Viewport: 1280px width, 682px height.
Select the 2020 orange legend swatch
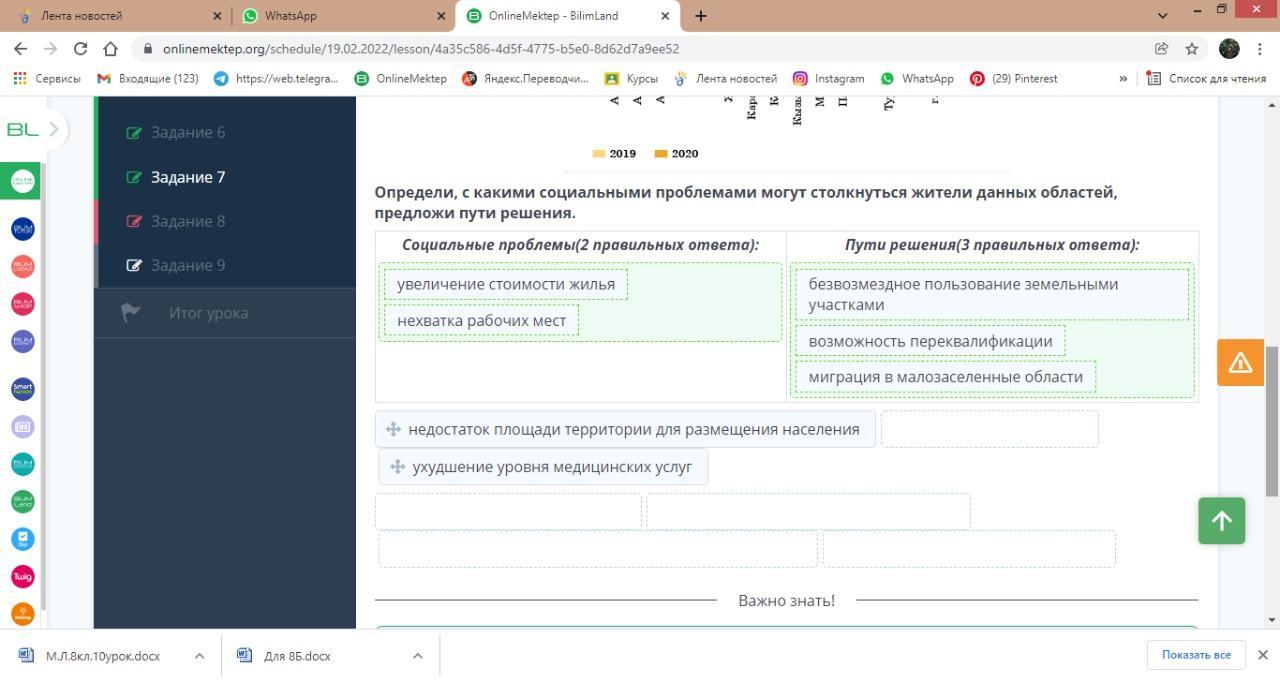pos(661,154)
